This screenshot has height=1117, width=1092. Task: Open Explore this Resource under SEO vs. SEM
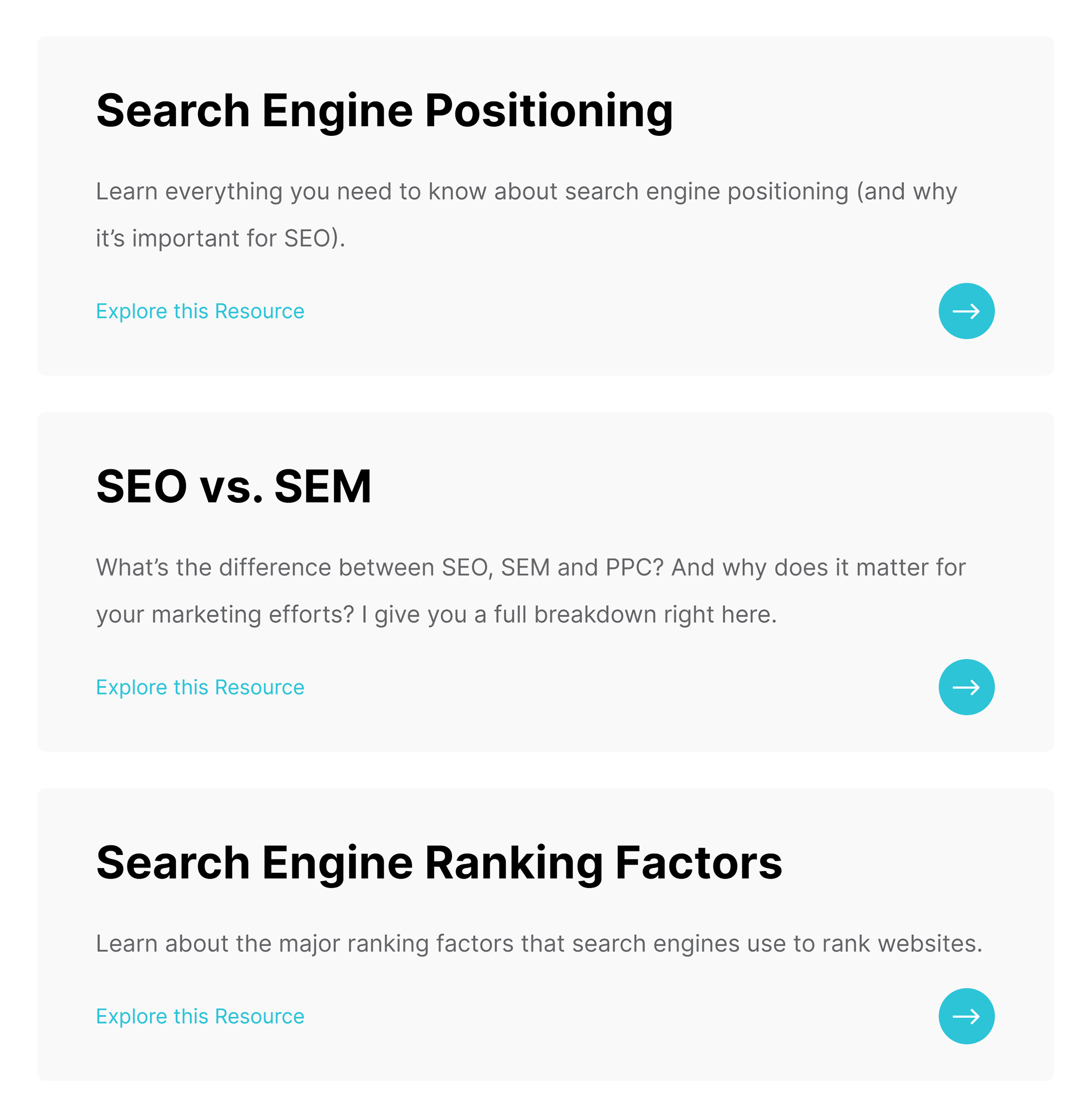tap(200, 686)
